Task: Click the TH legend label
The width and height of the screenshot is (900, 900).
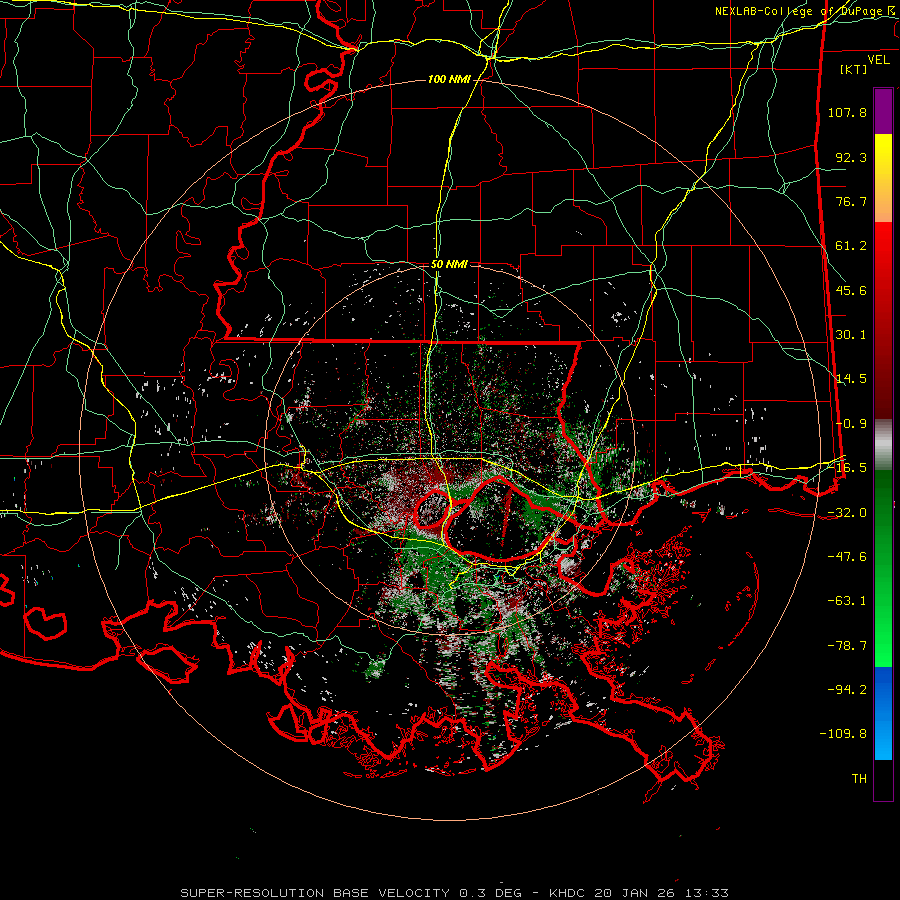Action: (859, 779)
